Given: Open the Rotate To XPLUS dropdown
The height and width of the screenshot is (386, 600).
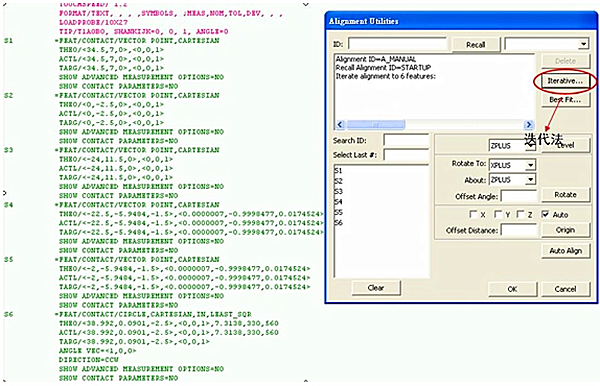Looking at the screenshot, I should click(530, 165).
